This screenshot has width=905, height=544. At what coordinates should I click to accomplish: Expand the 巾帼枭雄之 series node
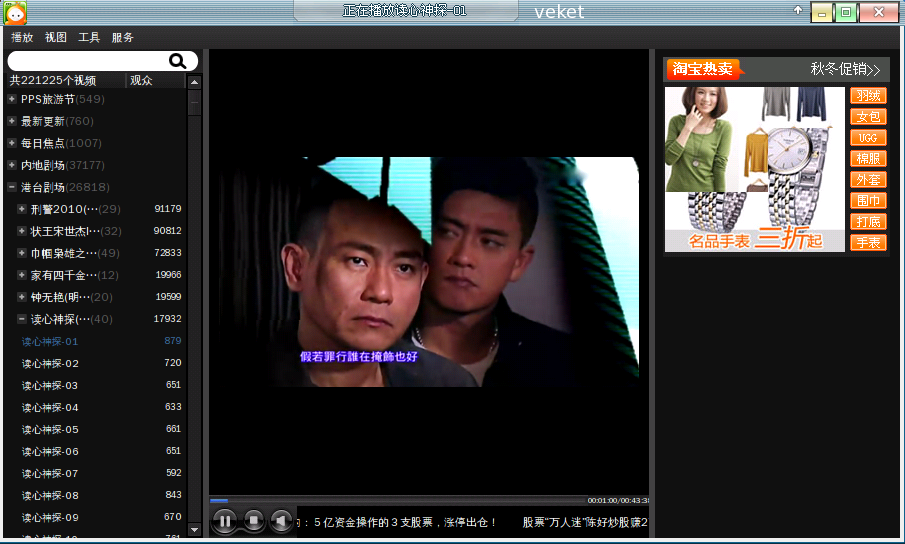(21, 253)
